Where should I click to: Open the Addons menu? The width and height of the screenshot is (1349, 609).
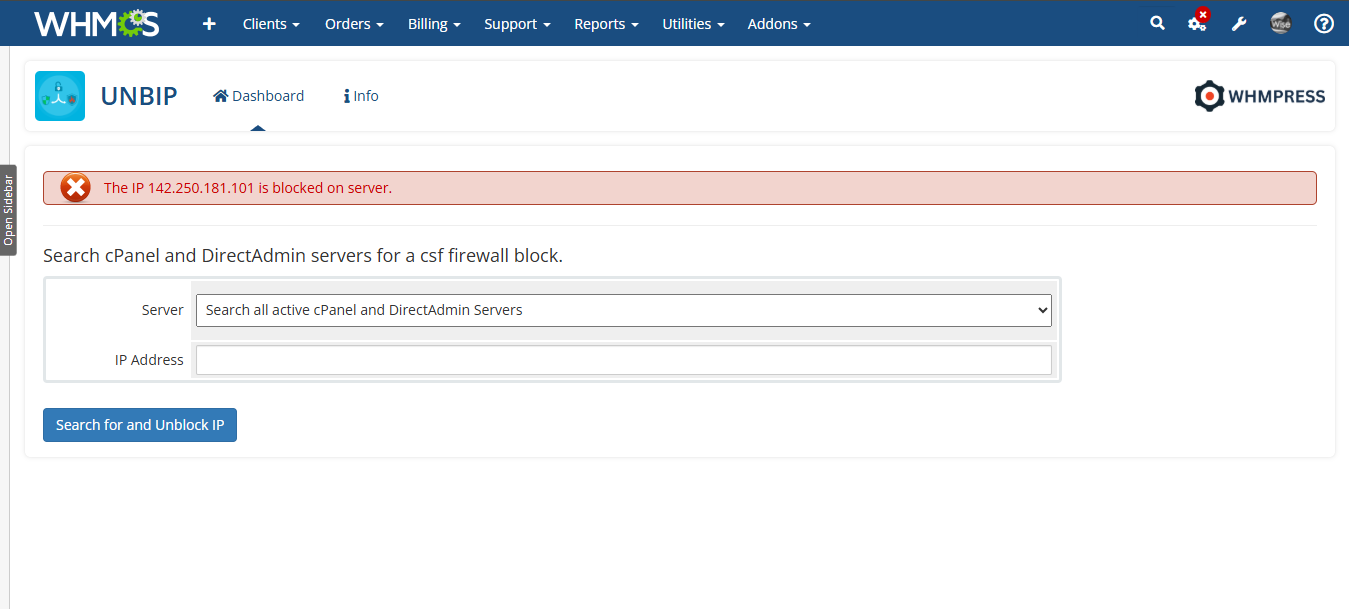779,23
